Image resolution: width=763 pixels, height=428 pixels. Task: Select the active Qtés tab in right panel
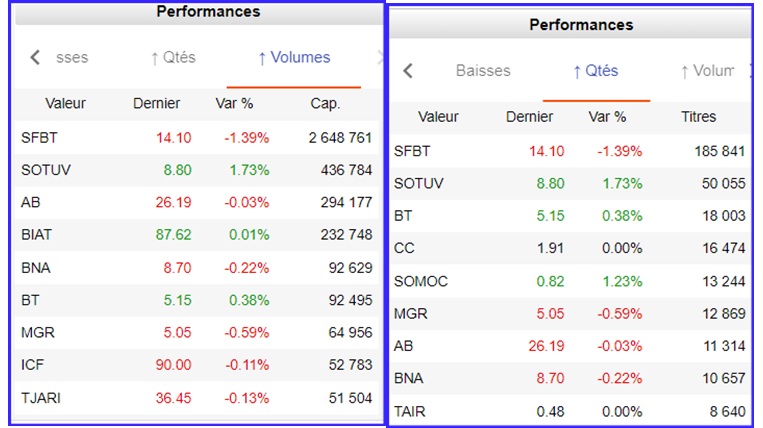[x=596, y=71]
